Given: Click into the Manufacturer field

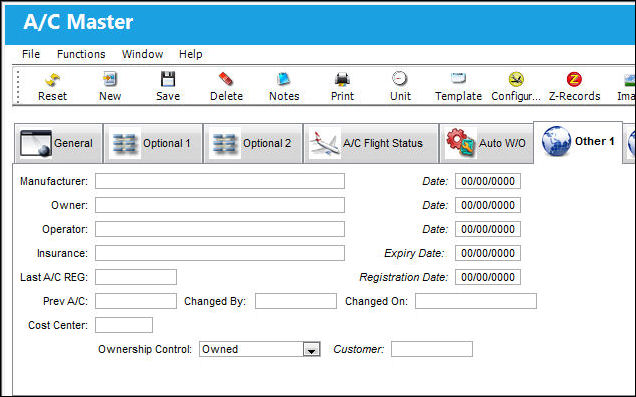Looking at the screenshot, I should (220, 181).
